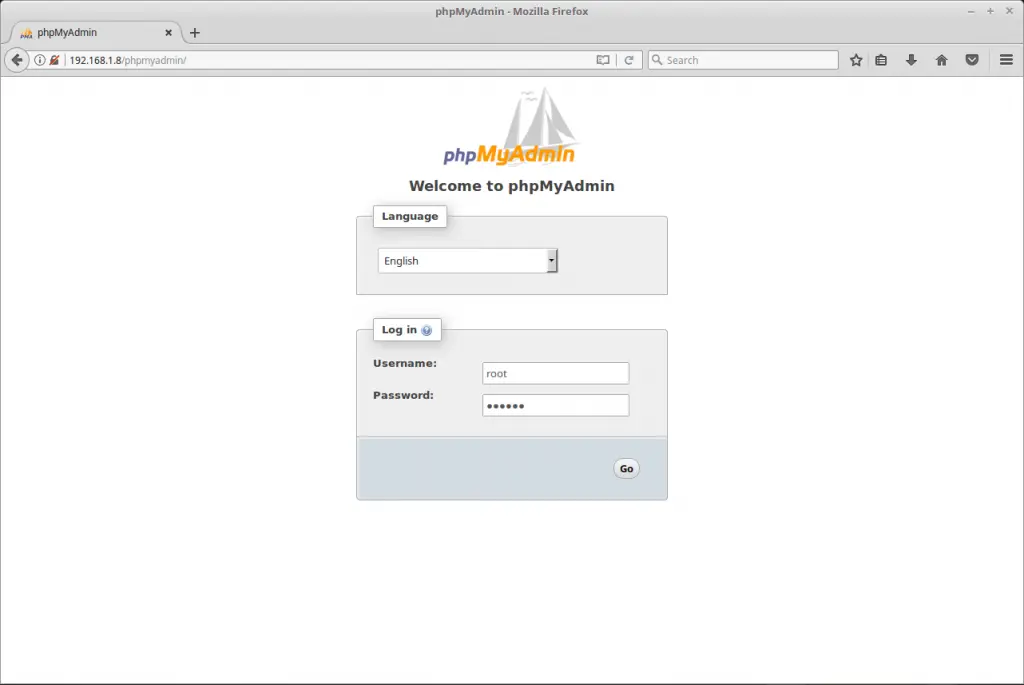Open login documentation help icon

[426, 330]
